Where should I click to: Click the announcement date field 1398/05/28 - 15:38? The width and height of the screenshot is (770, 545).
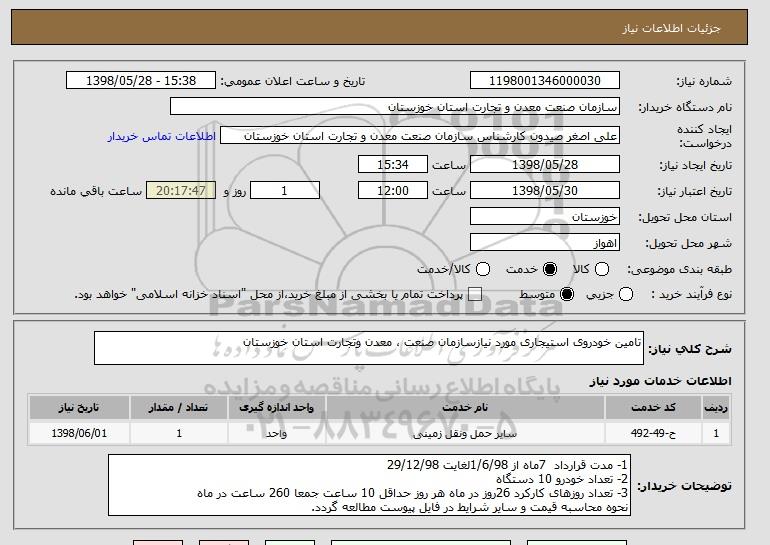point(141,81)
